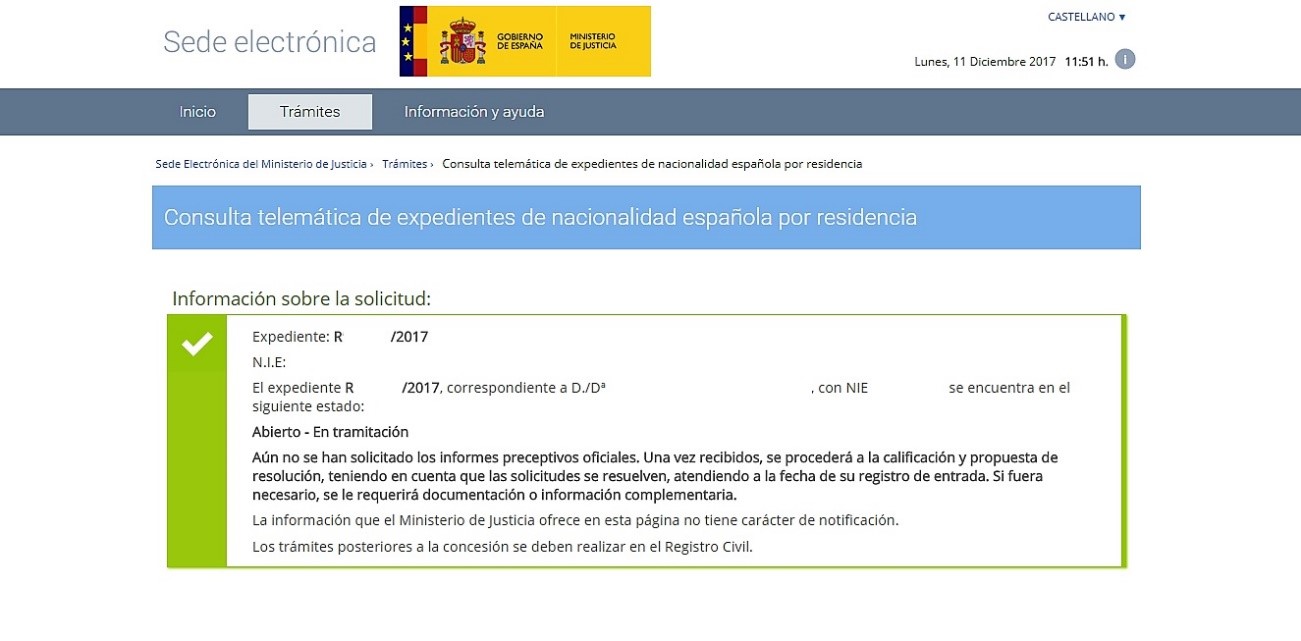
Task: Click the Expediente number line
Action: (340, 337)
